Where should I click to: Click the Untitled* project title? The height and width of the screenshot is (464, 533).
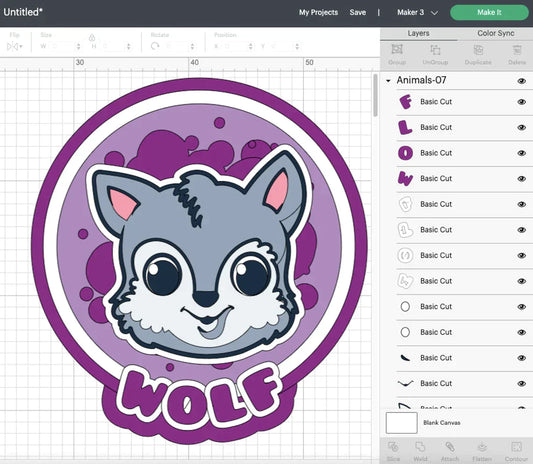tap(23, 12)
